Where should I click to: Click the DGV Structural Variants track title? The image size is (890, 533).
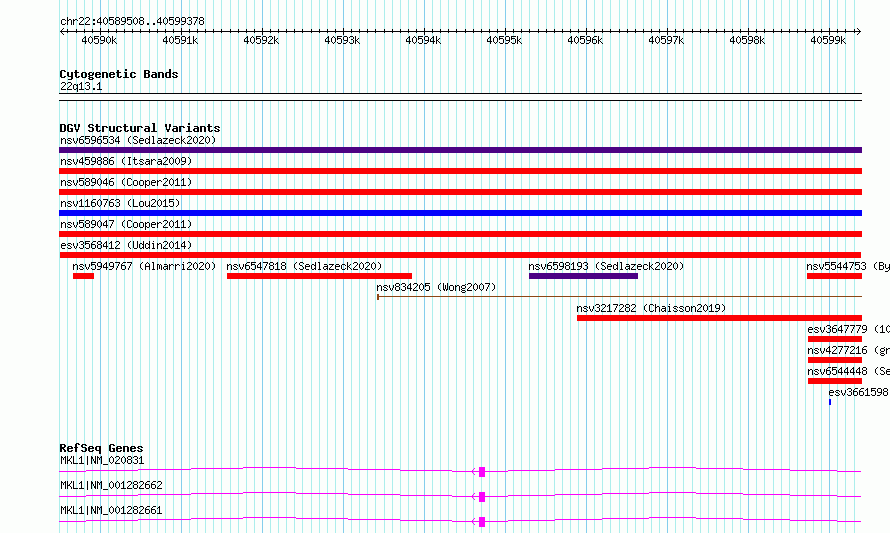140,128
